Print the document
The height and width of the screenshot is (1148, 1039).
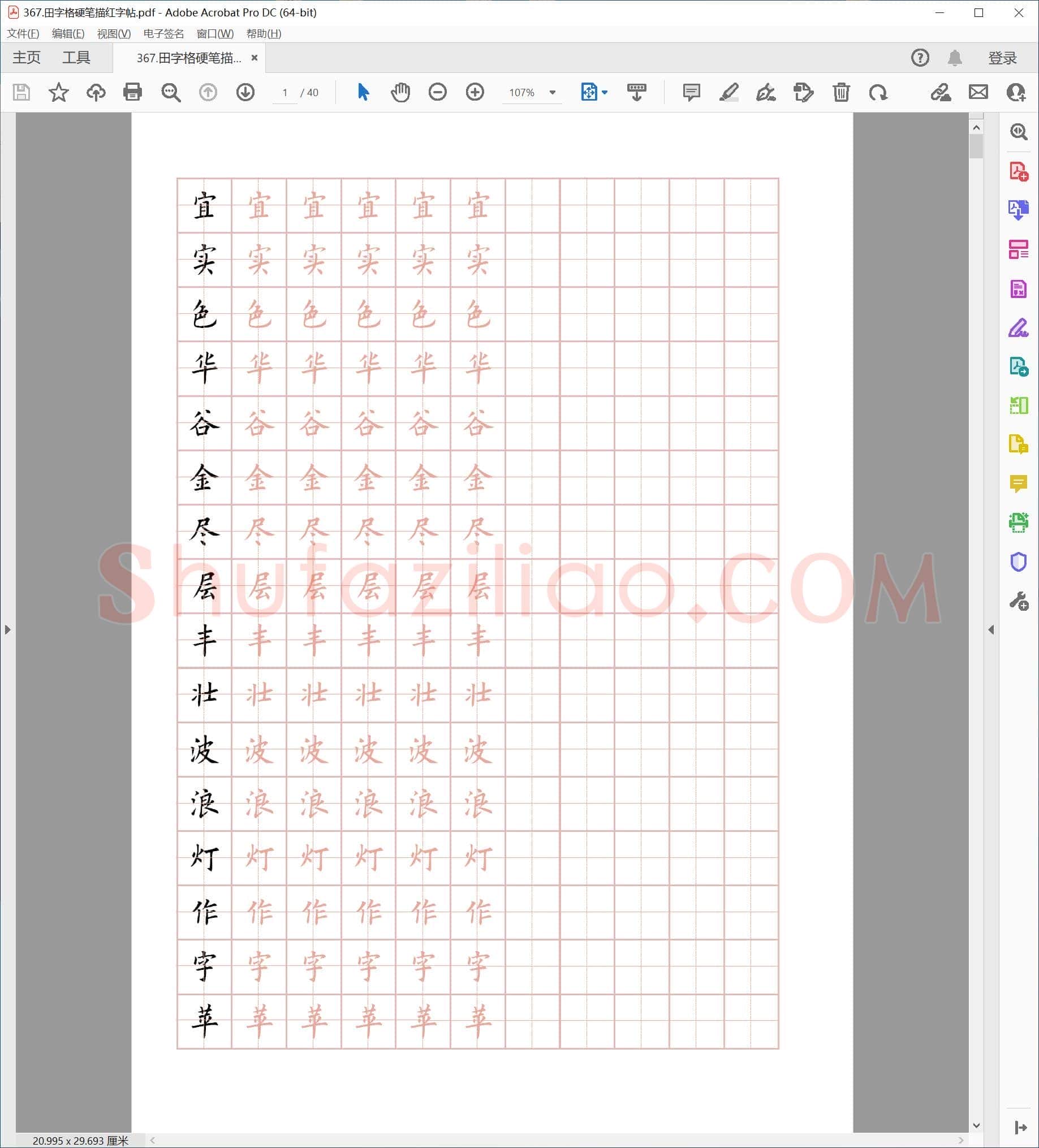pyautogui.click(x=133, y=92)
